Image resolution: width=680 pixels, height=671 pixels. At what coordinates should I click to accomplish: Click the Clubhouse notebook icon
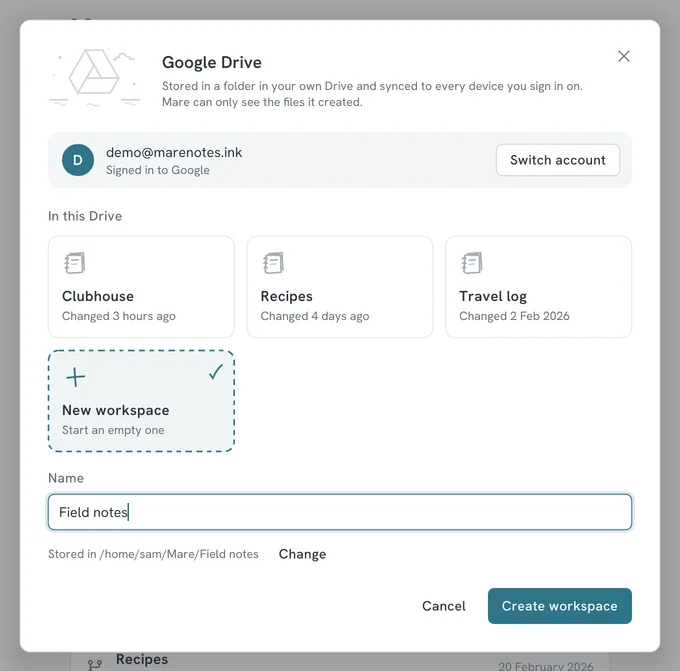pyautogui.click(x=75, y=263)
